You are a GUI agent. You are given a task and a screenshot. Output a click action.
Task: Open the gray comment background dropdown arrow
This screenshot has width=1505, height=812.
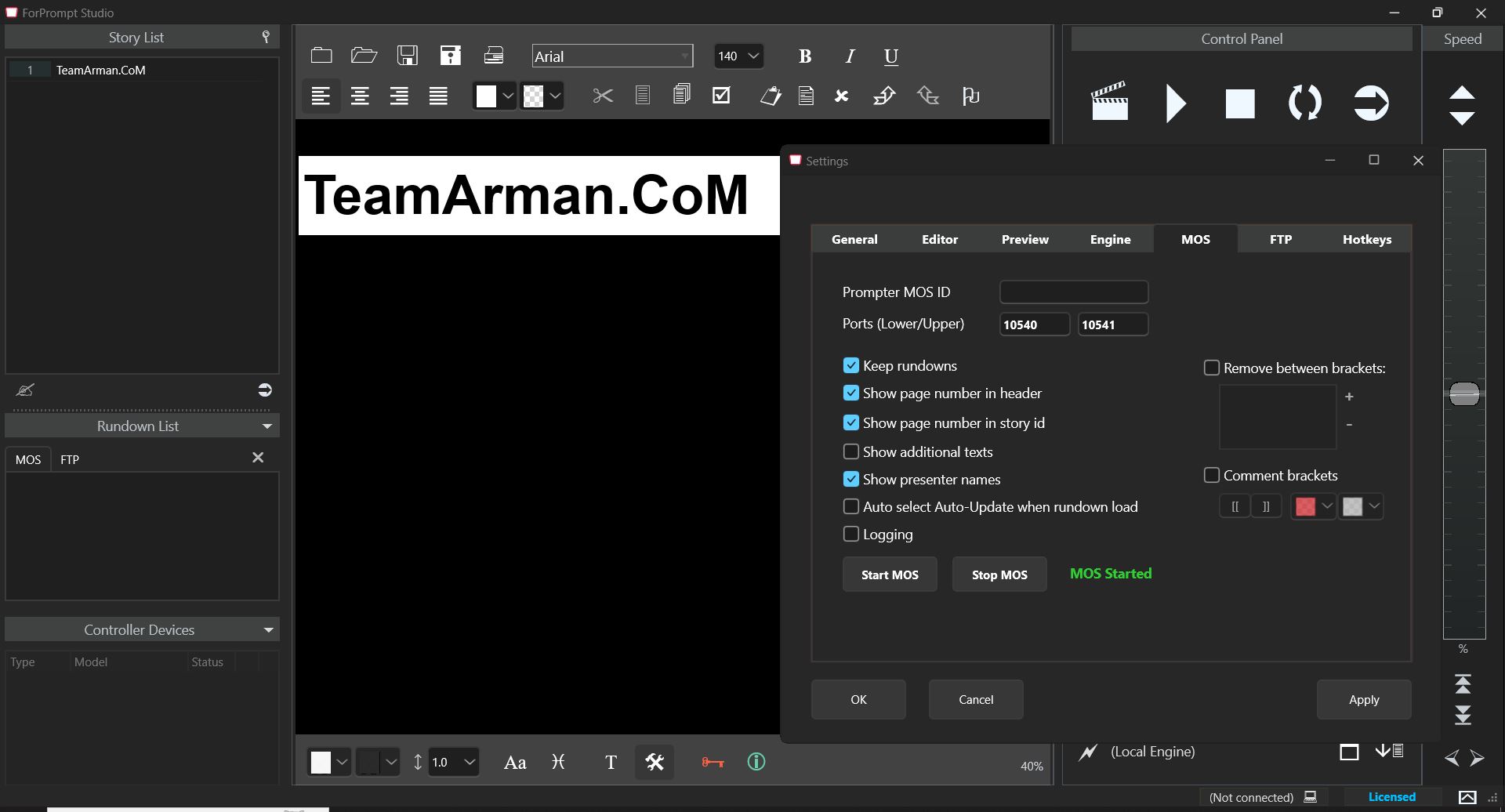click(x=1373, y=506)
